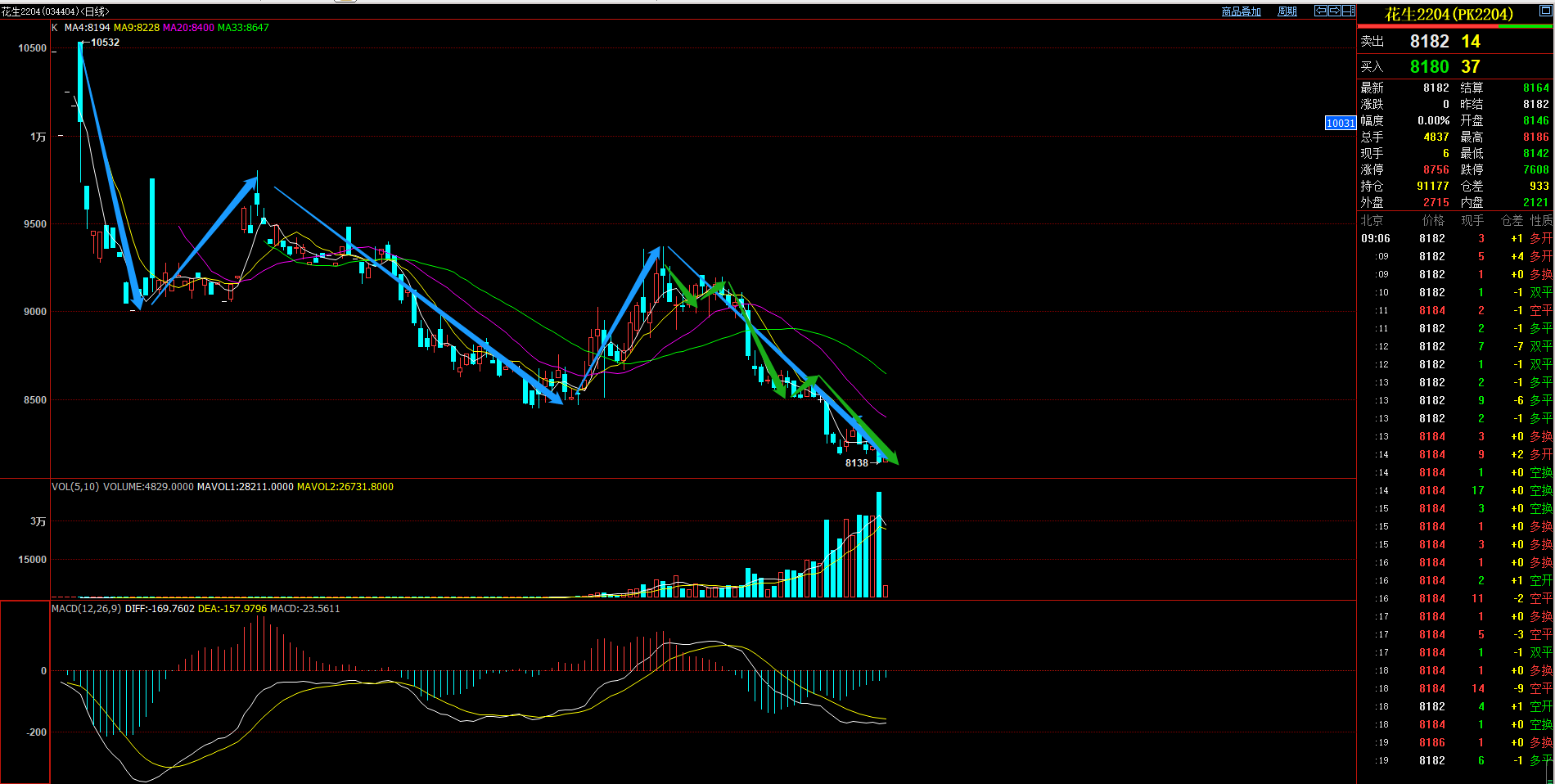This screenshot has height=784, width=1555.
Task: Select the MA33:8647 indicator label
Action: (x=243, y=27)
